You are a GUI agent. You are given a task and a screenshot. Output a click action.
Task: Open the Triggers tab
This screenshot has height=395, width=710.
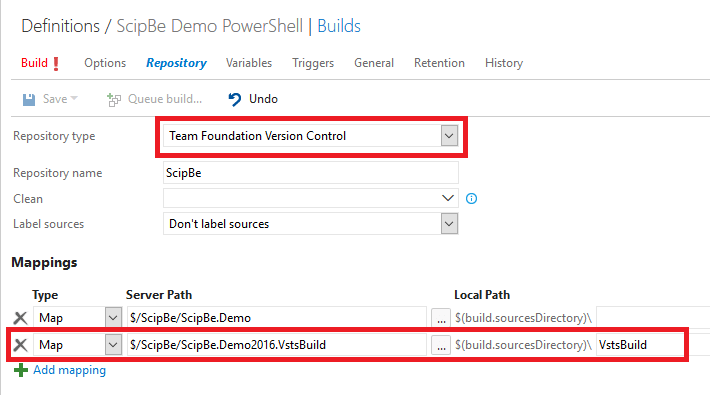pos(313,63)
